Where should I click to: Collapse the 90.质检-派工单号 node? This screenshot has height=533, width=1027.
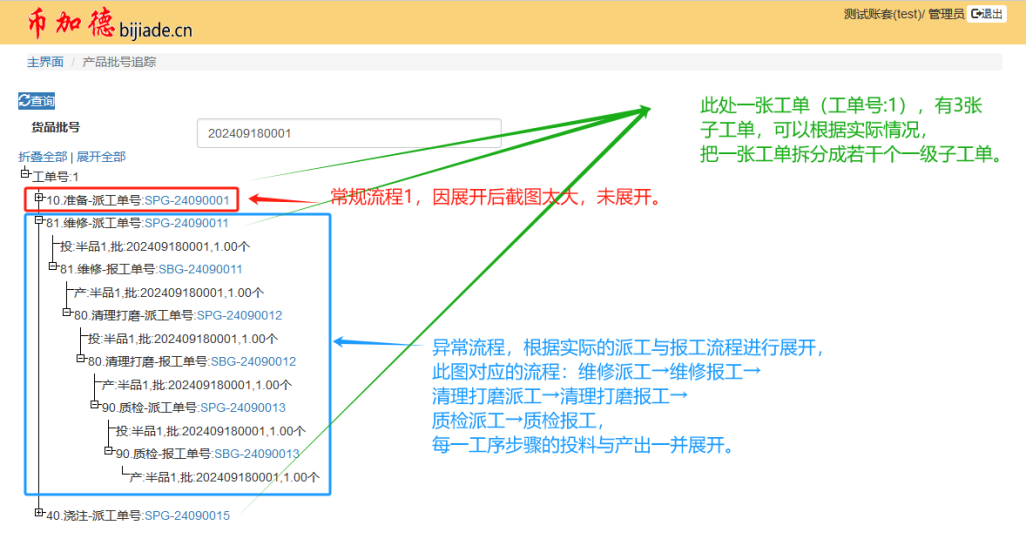pos(96,407)
